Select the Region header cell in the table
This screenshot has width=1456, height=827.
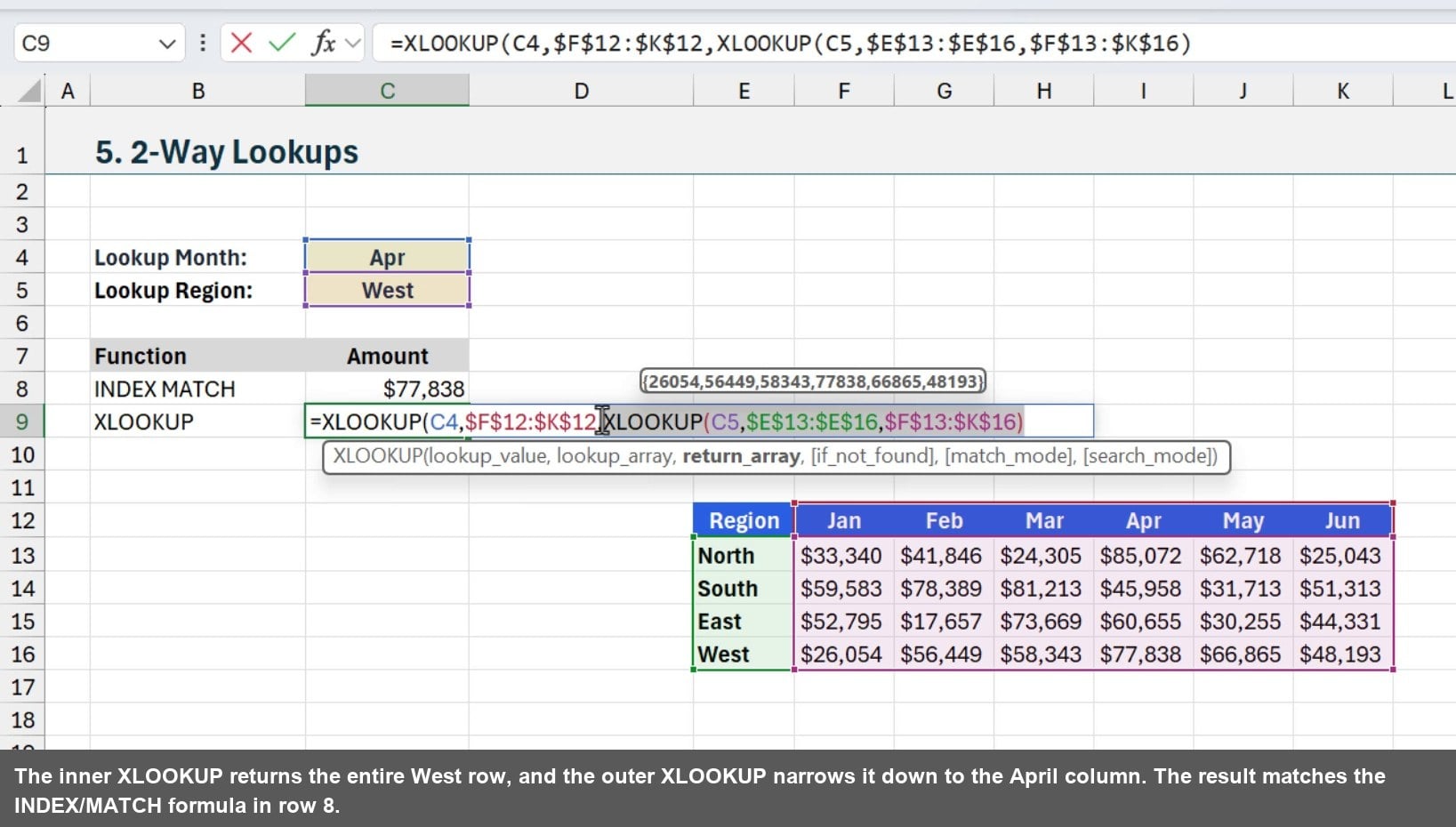click(x=742, y=520)
